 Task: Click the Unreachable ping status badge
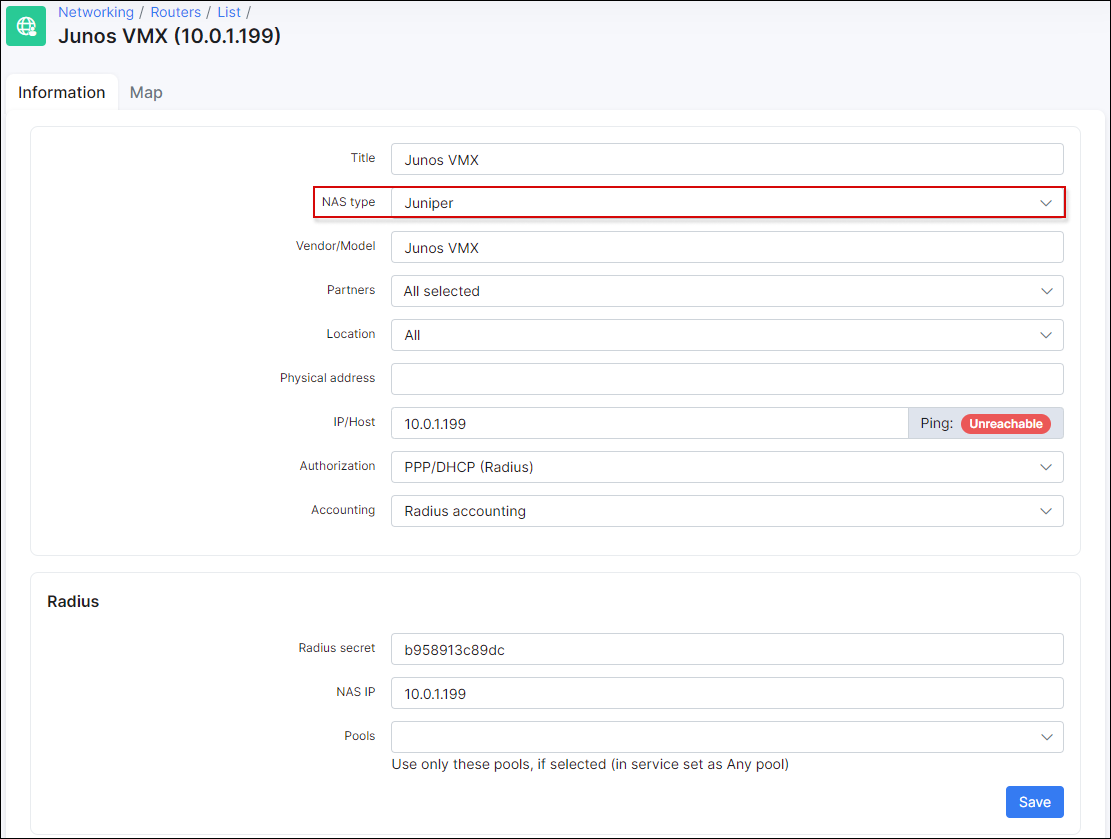tap(1006, 423)
